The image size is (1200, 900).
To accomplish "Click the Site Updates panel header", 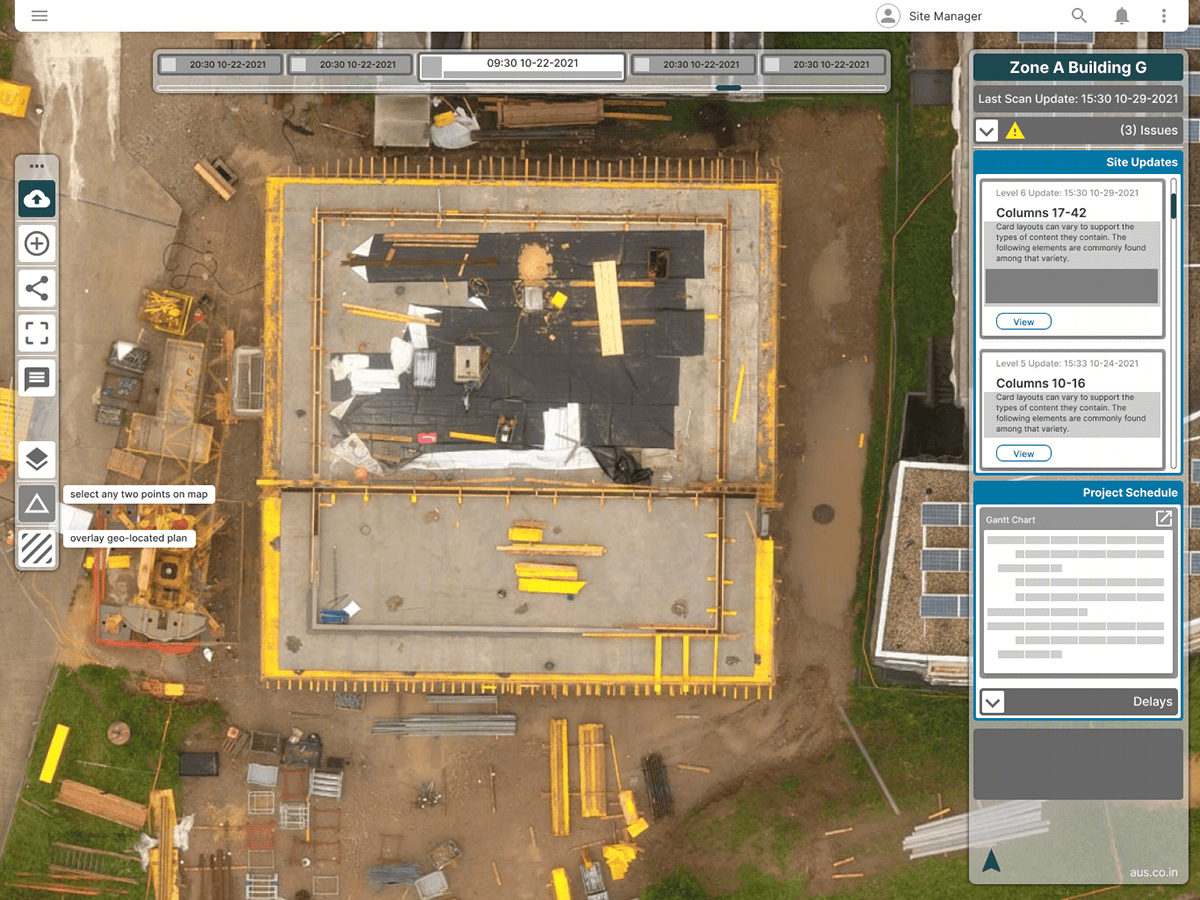I will click(x=1078, y=162).
